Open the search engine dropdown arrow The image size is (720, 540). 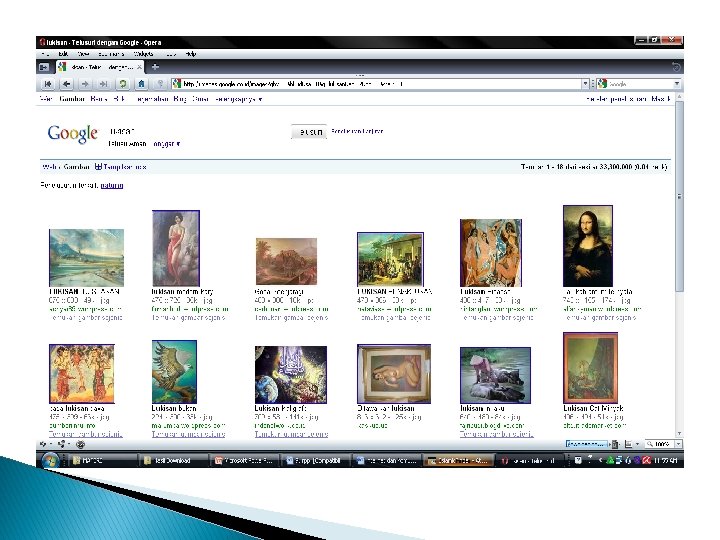[677, 84]
